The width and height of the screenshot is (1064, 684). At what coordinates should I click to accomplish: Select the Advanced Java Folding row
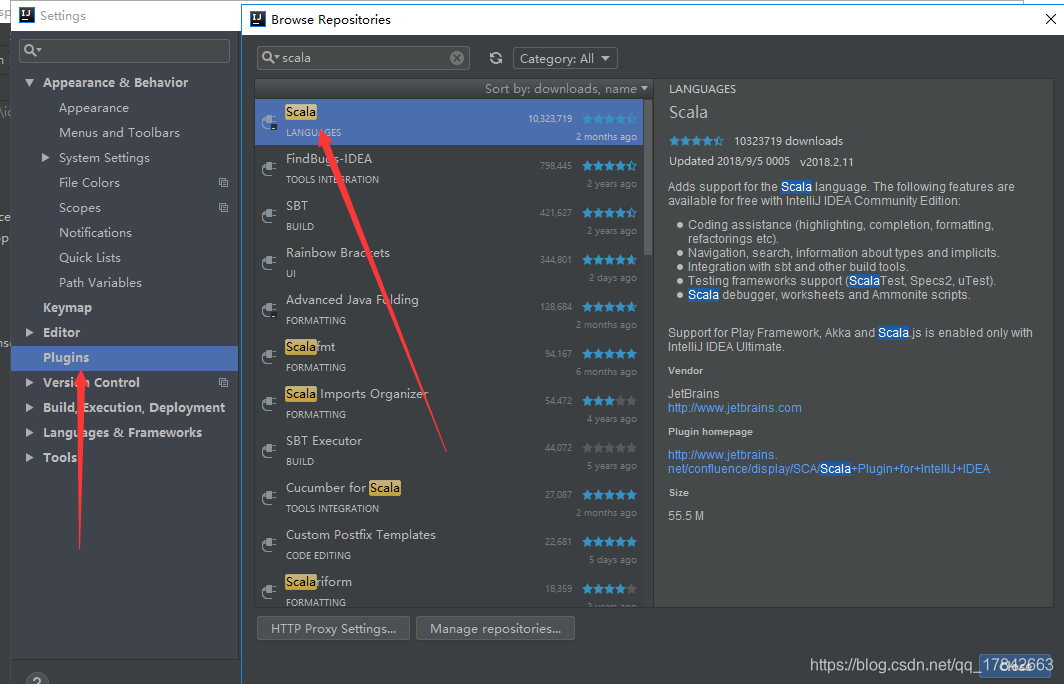(x=449, y=310)
